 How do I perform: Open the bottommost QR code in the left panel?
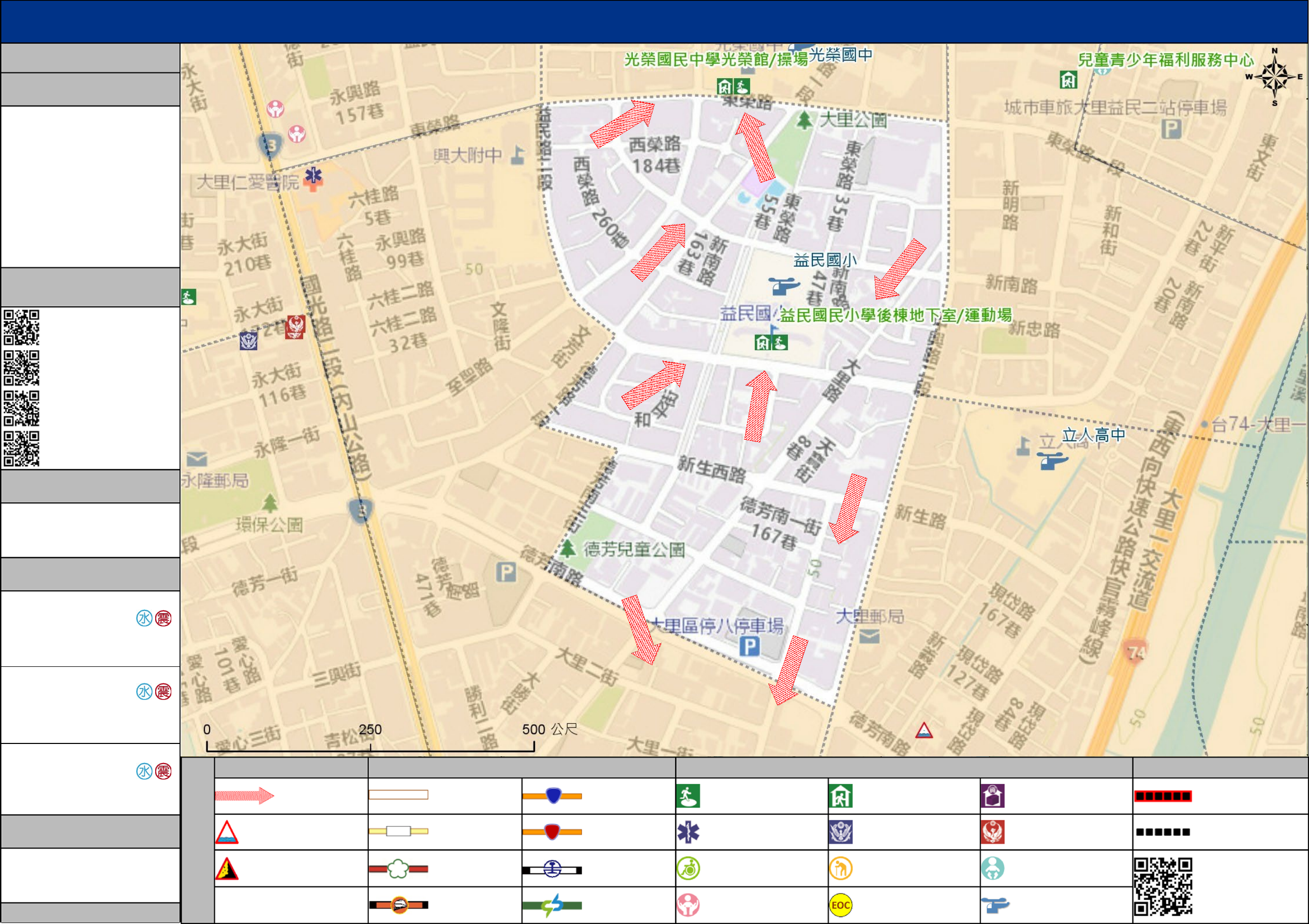pyautogui.click(x=22, y=449)
